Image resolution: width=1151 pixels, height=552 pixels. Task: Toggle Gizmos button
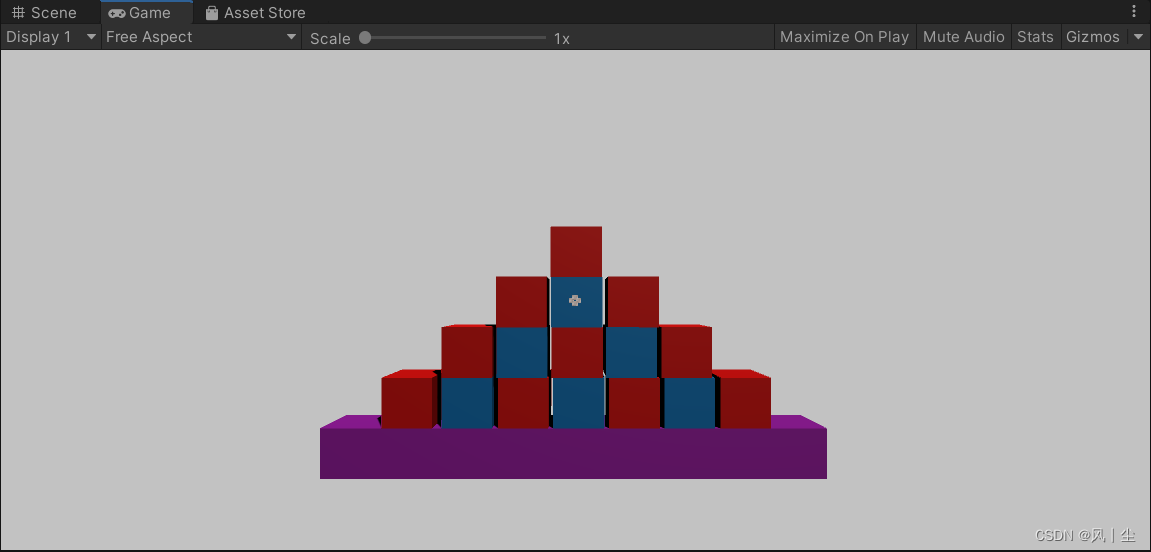coord(1092,37)
